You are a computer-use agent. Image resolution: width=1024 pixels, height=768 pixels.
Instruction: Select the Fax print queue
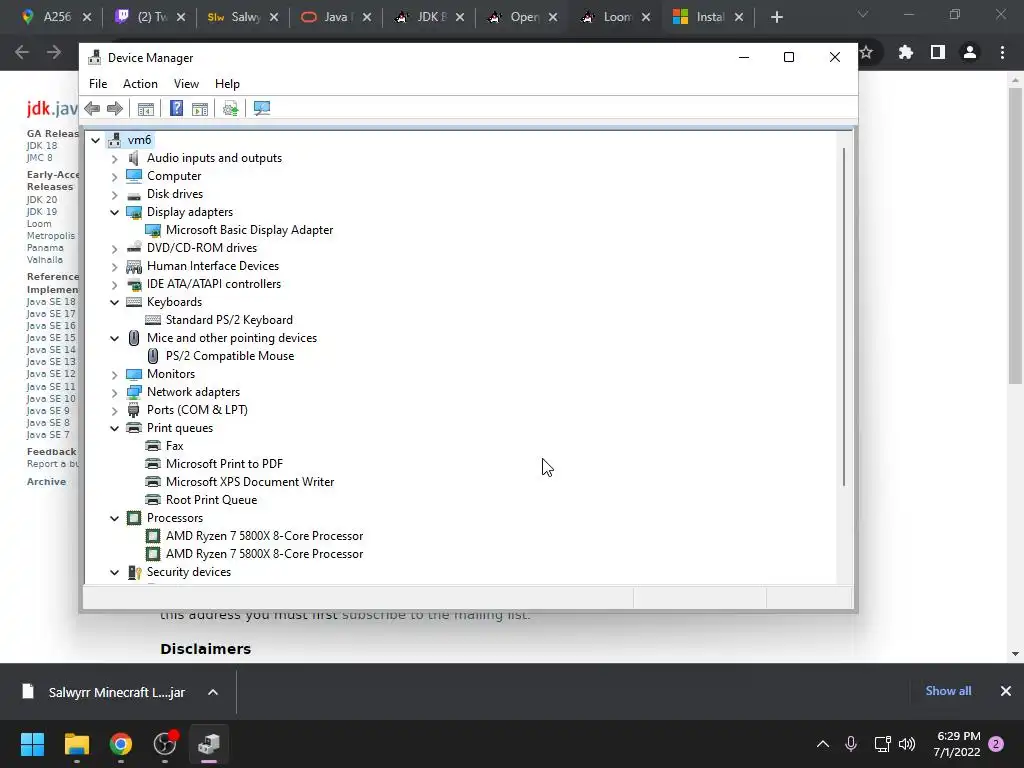coord(174,446)
